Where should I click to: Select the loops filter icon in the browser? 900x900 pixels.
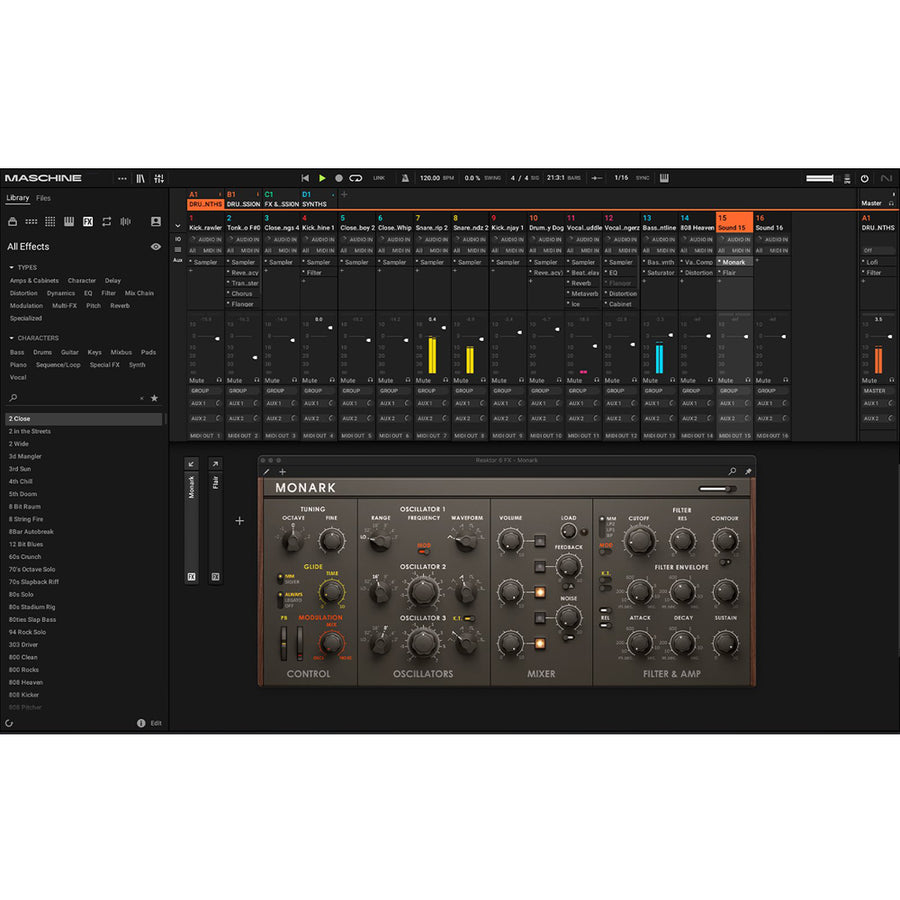pos(107,222)
